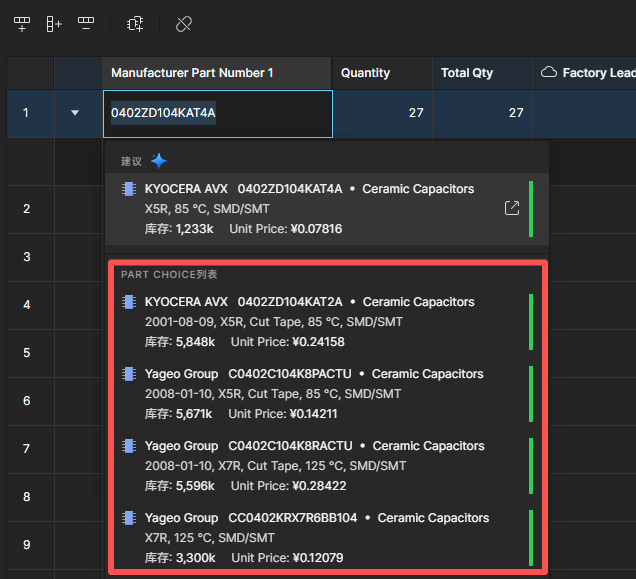Click Unit Price ¥0.14211 text
The image size is (636, 579).
point(283,414)
